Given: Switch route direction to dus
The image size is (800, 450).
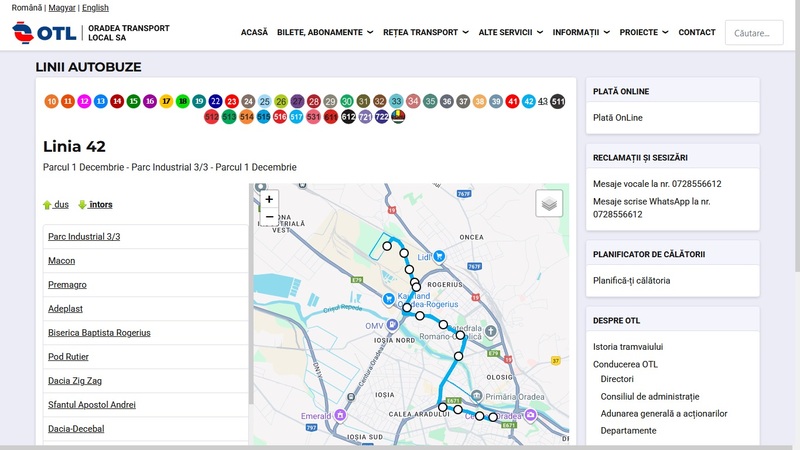Looking at the screenshot, I should click(56, 204).
